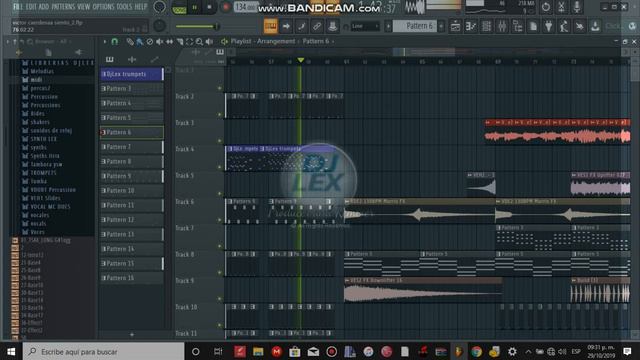Click the magnifier search icon in Browser header
640x360 pixels.
pyautogui.click(x=30, y=42)
